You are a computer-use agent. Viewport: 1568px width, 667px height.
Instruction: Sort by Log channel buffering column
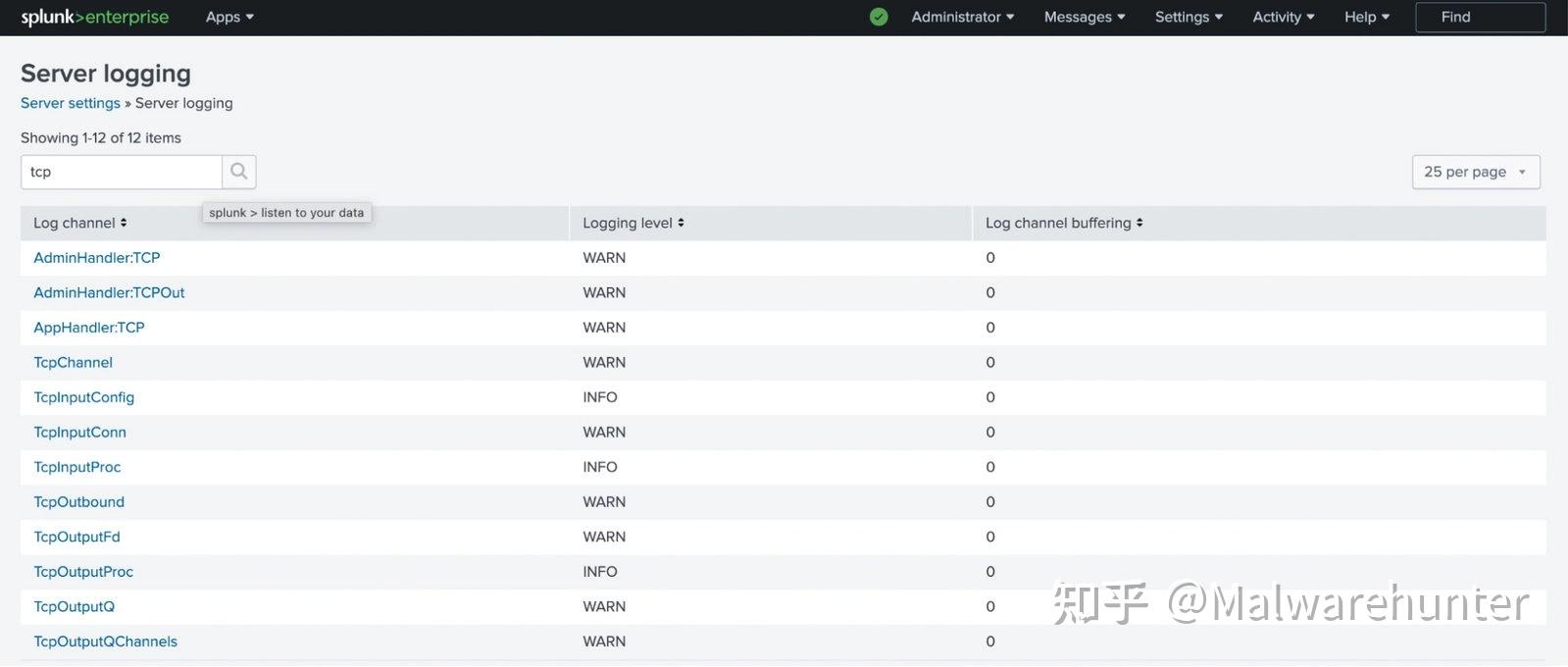point(1064,224)
